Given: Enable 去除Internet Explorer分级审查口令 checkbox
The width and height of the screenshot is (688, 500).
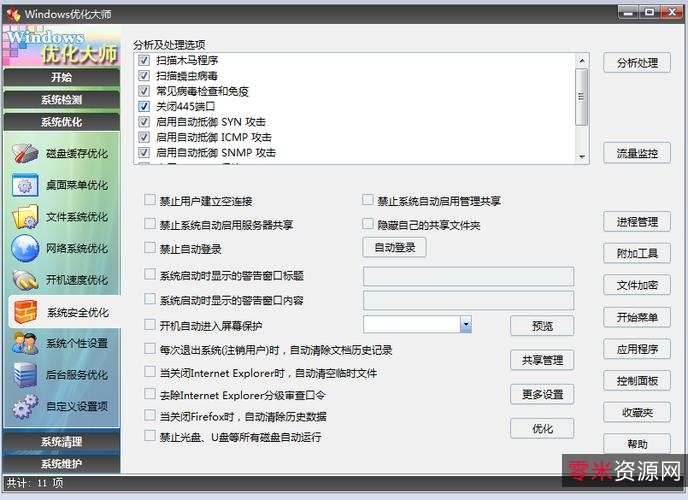Looking at the screenshot, I should click(x=150, y=394).
